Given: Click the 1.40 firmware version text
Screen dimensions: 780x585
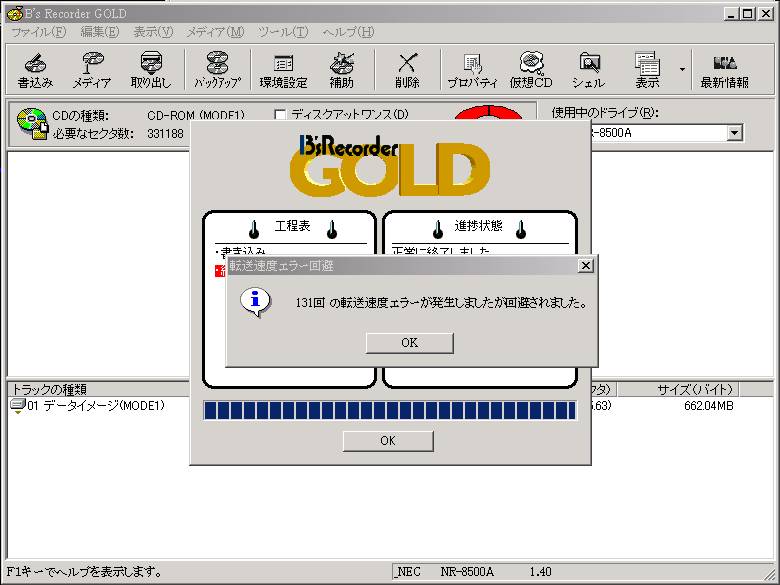Looking at the screenshot, I should [540, 572].
